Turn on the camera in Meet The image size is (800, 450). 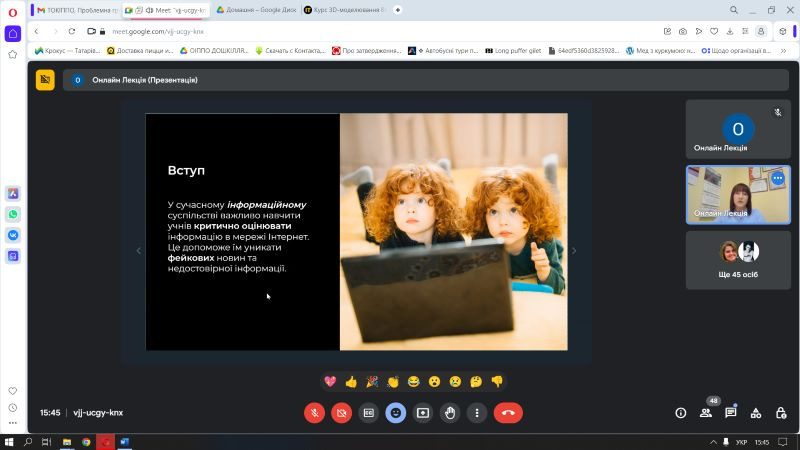tap(341, 413)
